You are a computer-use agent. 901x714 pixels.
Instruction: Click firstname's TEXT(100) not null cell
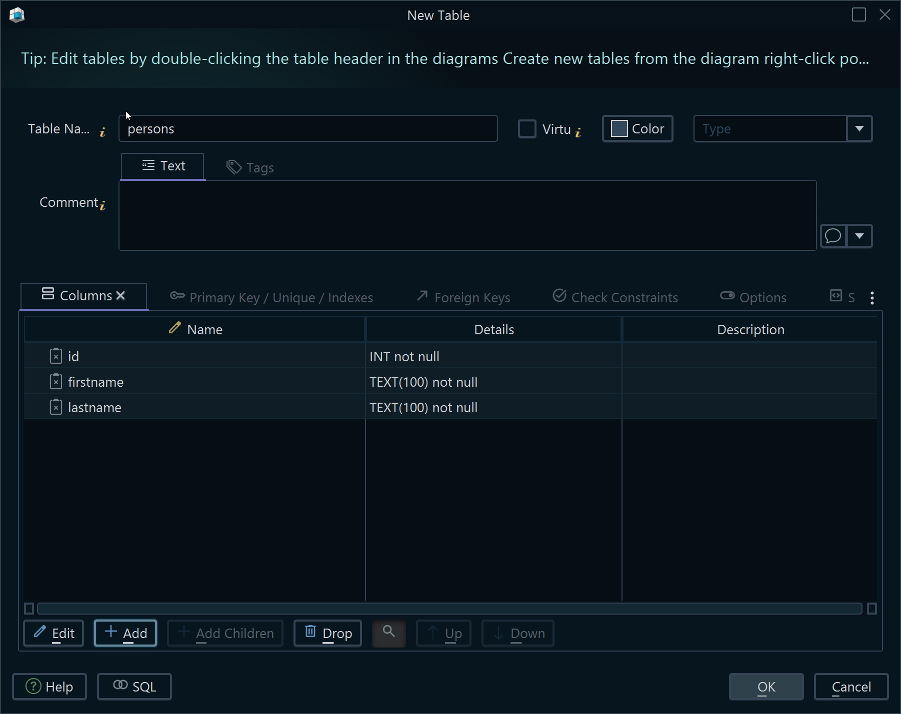click(493, 382)
